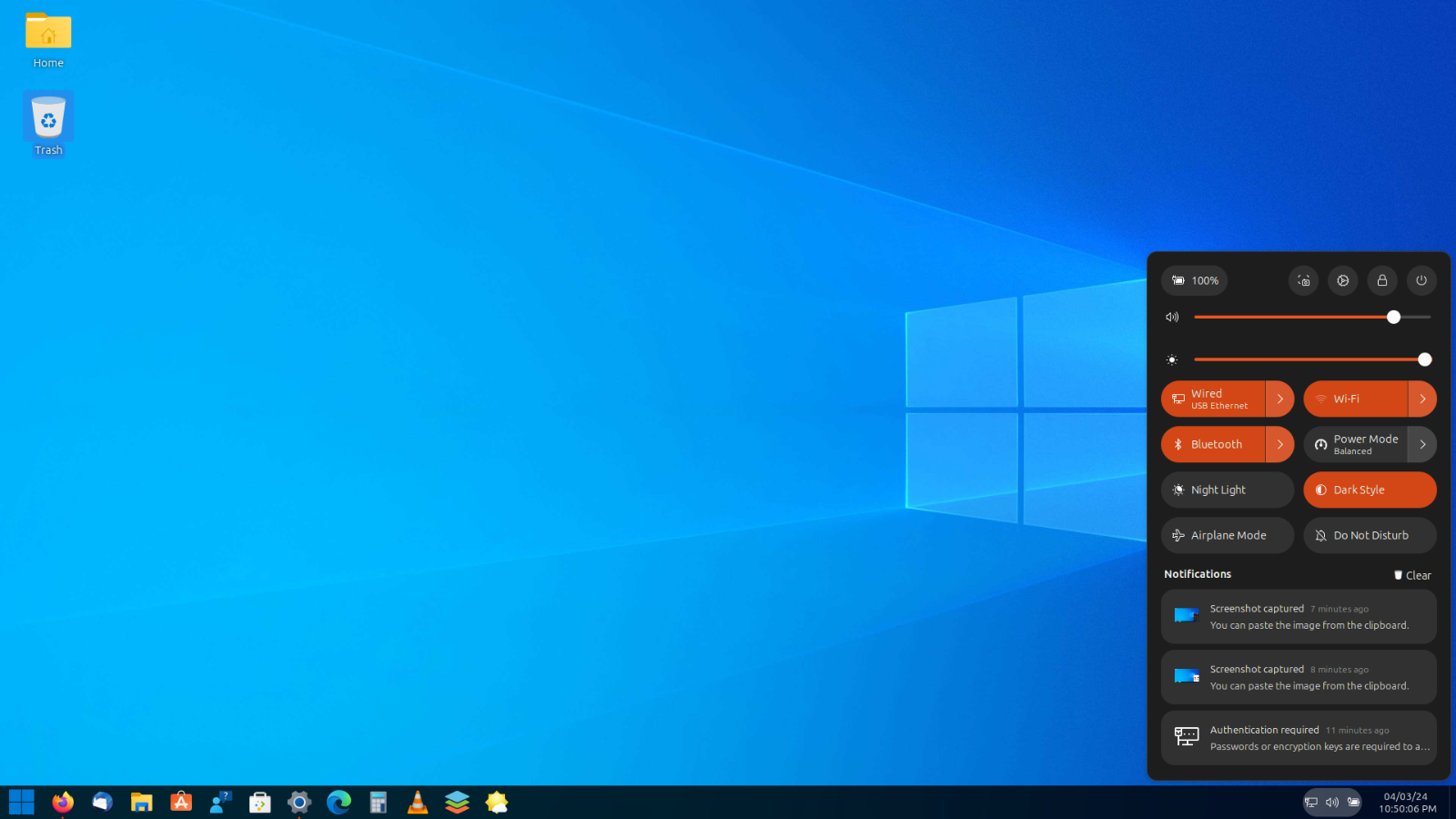Open the Weather app sun icon

pyautogui.click(x=497, y=802)
